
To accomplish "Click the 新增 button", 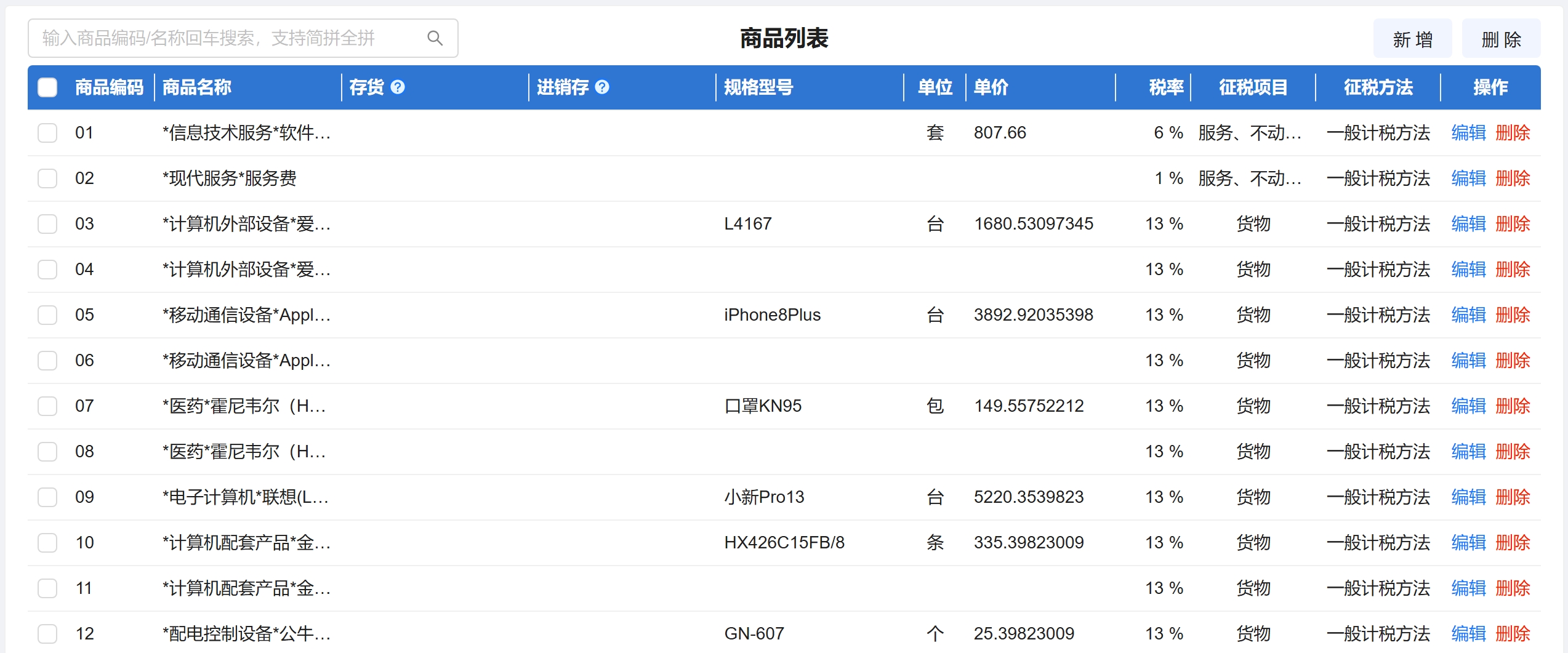I will coord(1412,39).
